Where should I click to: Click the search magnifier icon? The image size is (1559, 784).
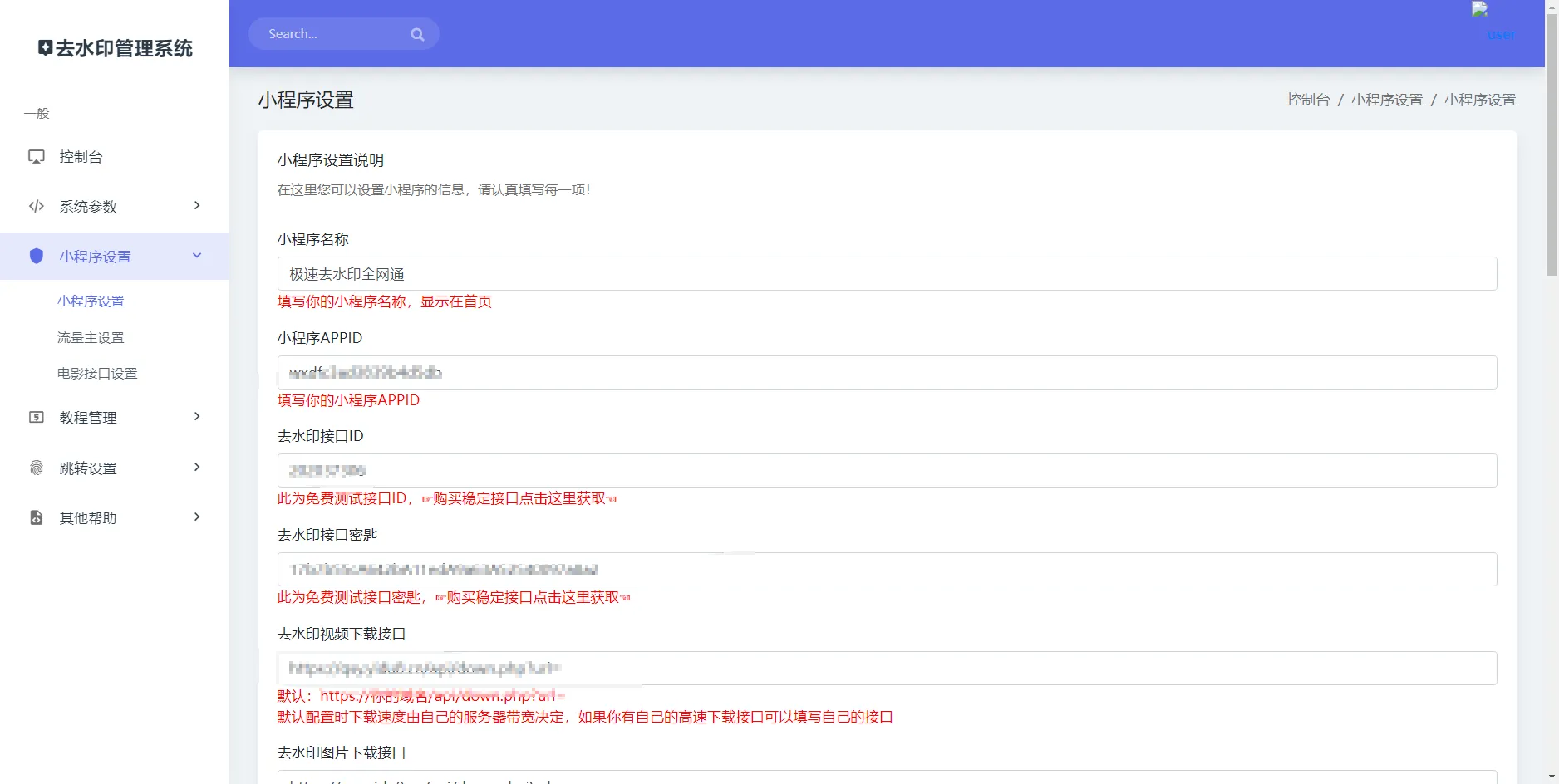(417, 33)
